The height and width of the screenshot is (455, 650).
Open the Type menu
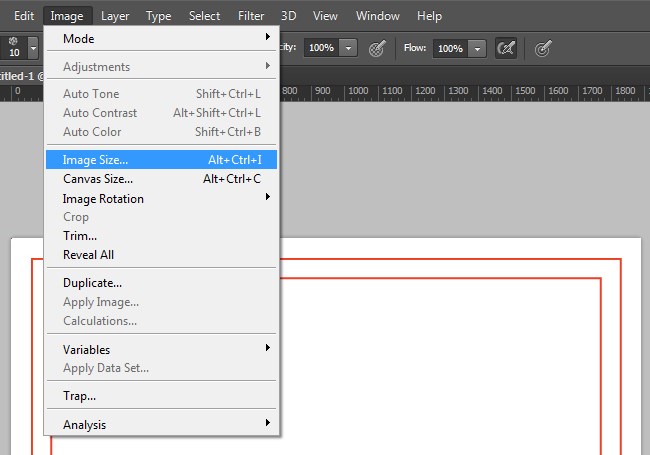(x=158, y=16)
